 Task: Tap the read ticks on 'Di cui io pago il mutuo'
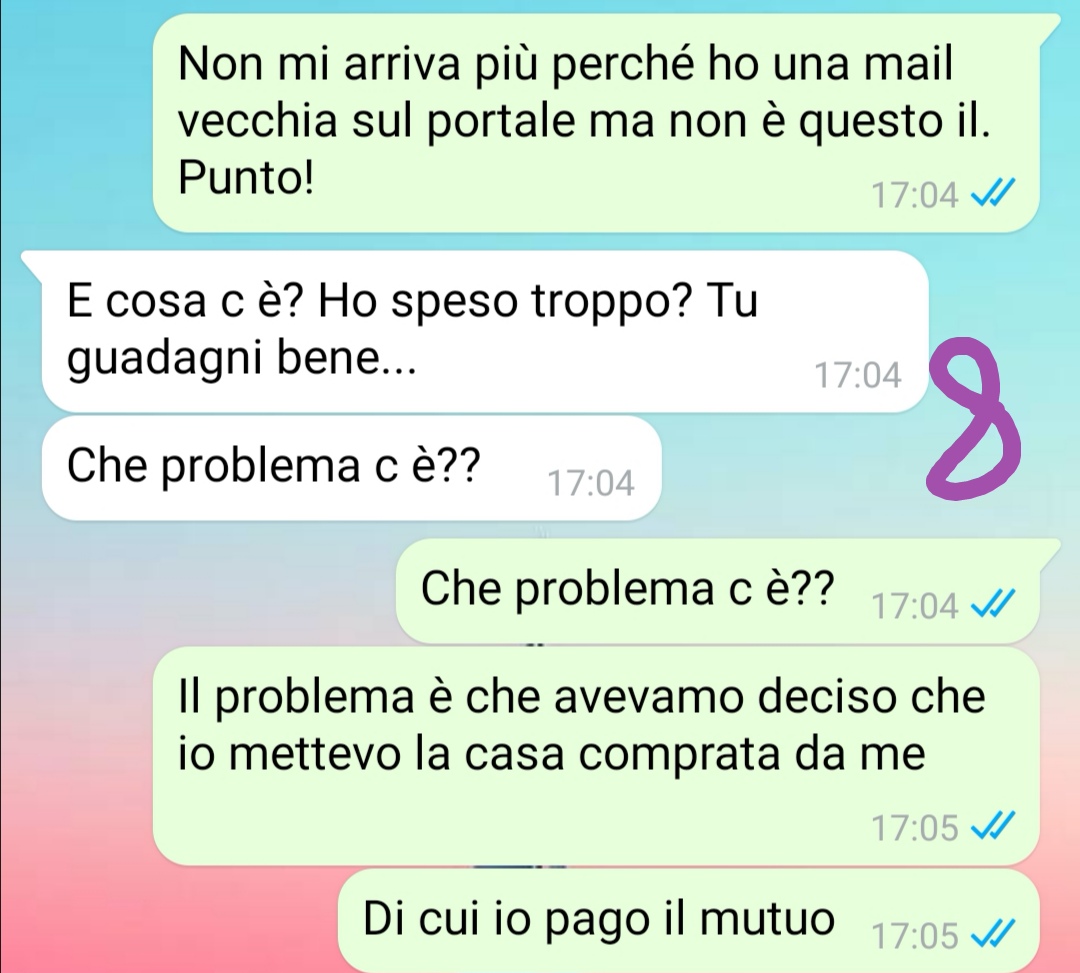[993, 936]
